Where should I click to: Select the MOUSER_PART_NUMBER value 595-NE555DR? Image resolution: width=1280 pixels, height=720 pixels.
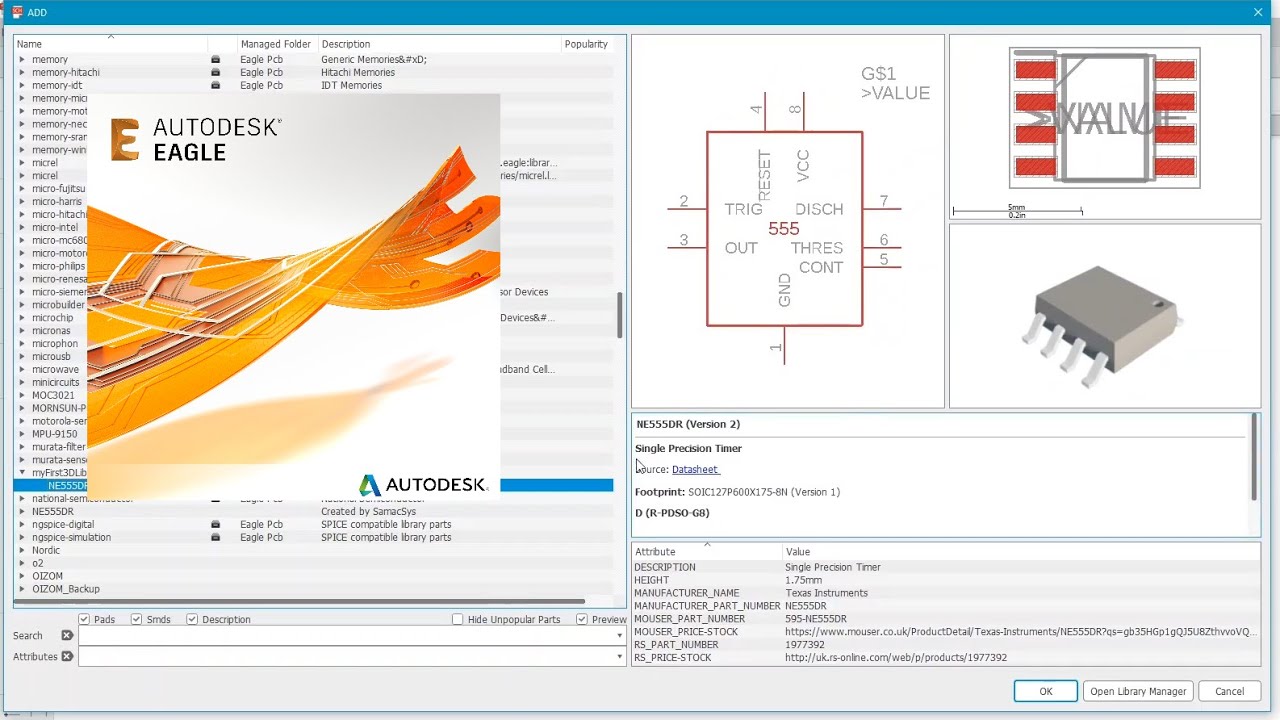(816, 619)
